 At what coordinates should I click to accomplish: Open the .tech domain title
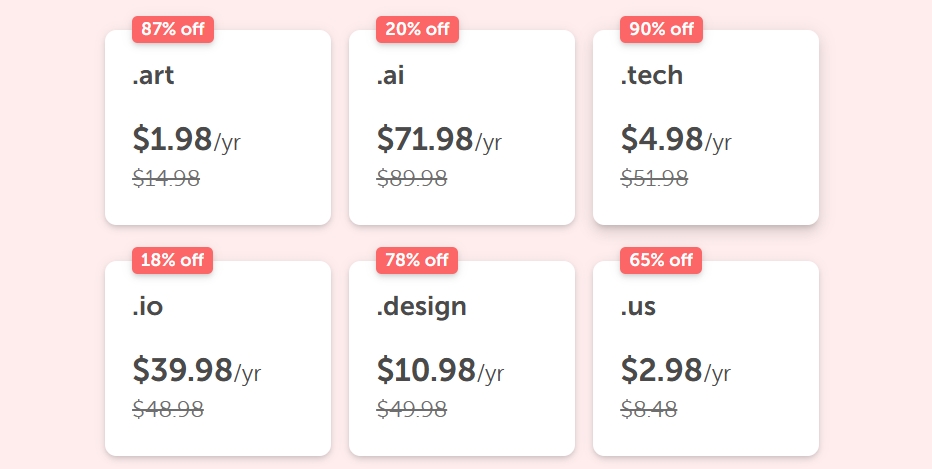pos(651,75)
